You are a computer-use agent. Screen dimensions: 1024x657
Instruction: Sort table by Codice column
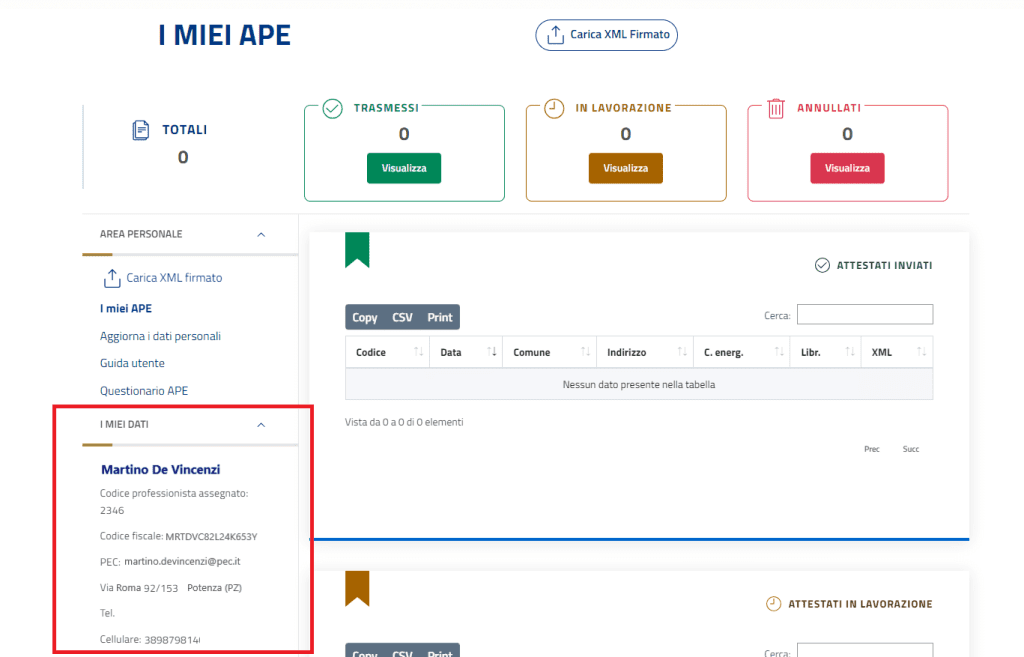[x=387, y=353]
